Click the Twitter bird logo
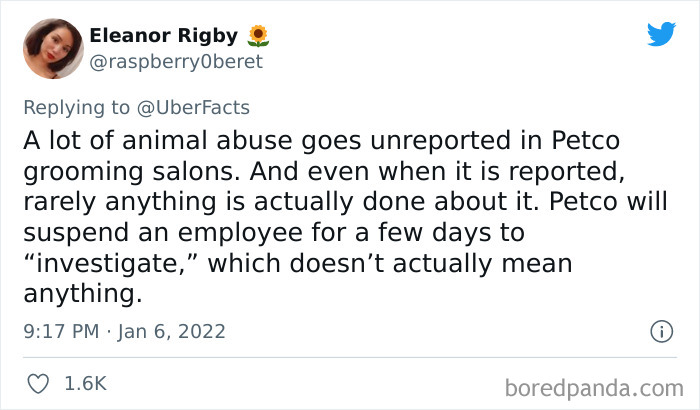Screen dimensions: 700x410 click(x=661, y=34)
